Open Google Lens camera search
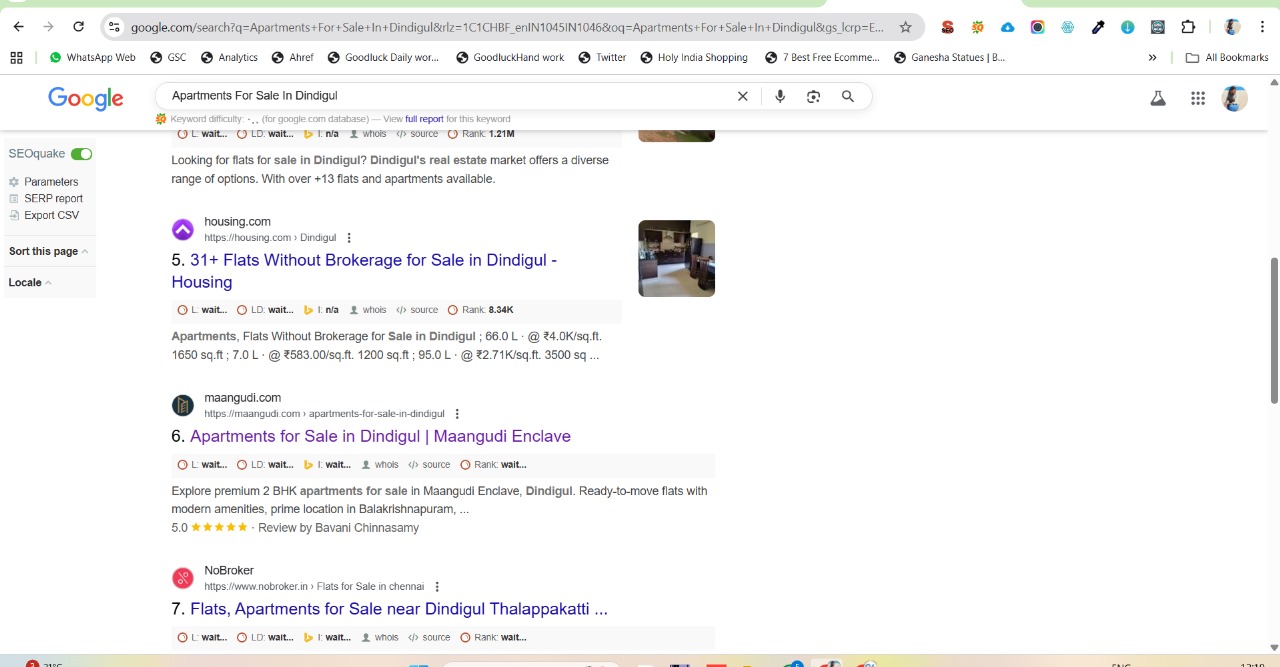This screenshot has width=1280, height=667. click(813, 95)
